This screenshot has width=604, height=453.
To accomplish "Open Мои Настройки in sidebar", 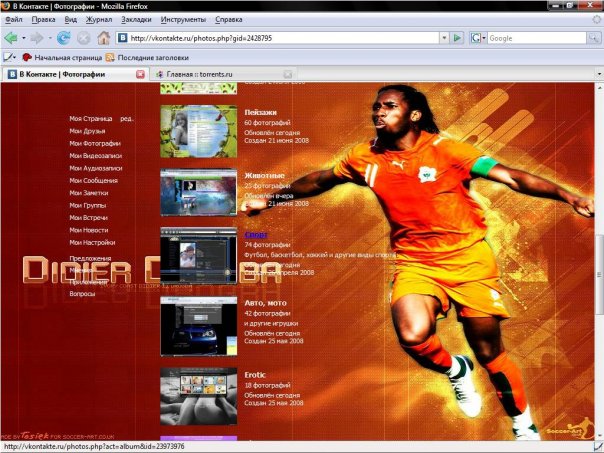I will click(x=92, y=242).
